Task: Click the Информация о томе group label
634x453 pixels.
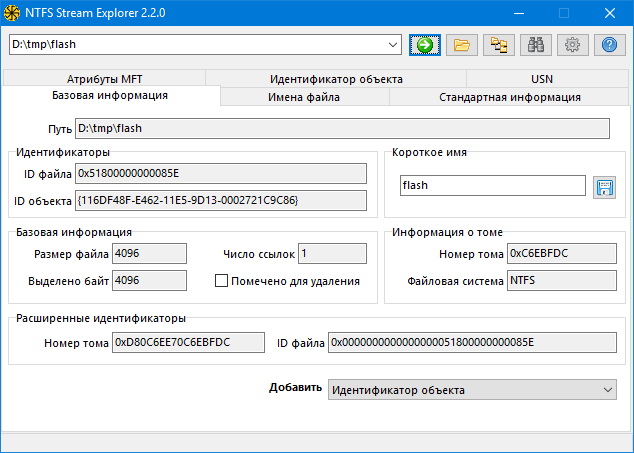Action: (x=447, y=232)
